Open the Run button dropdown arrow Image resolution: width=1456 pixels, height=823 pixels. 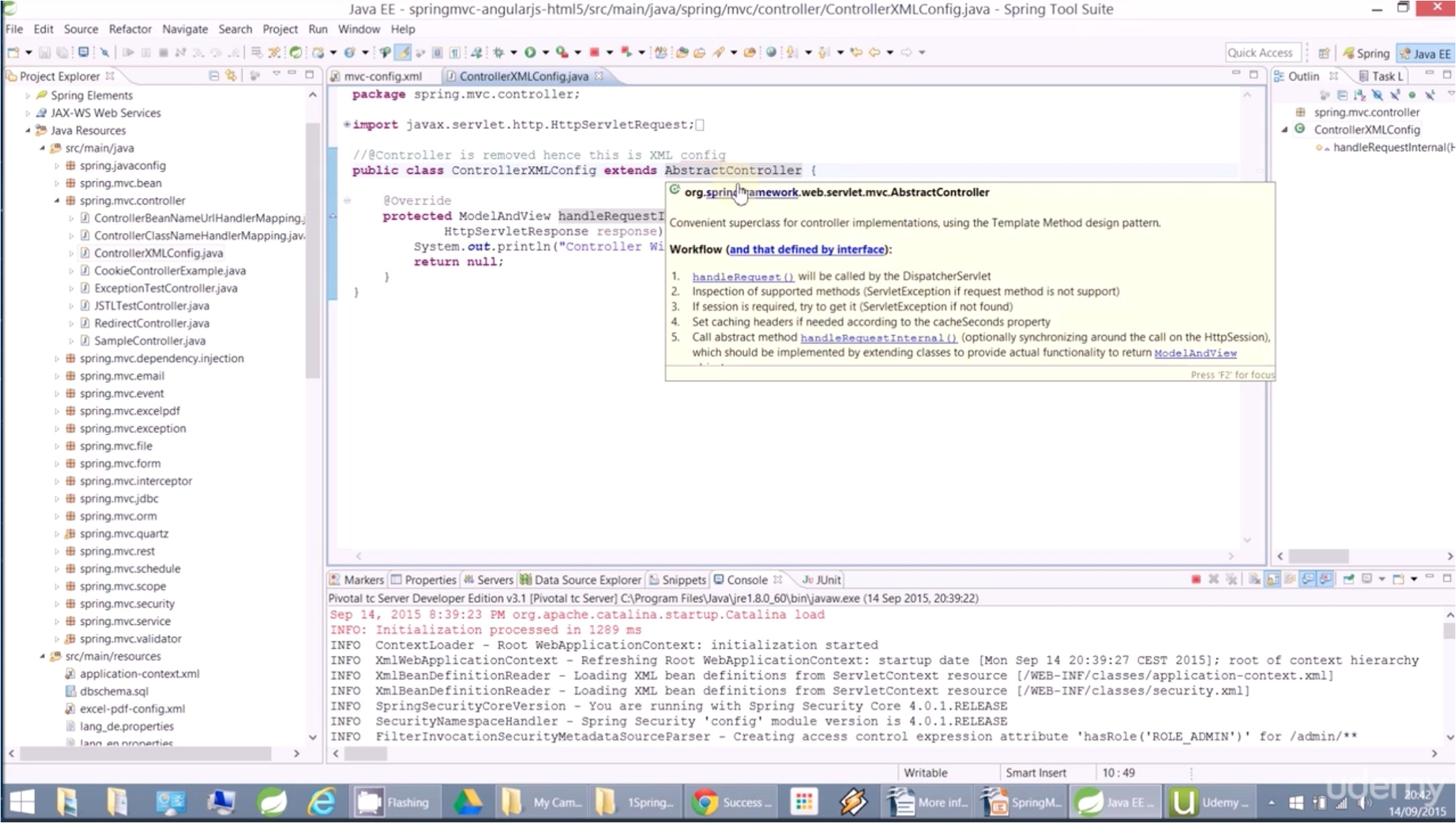(x=545, y=52)
